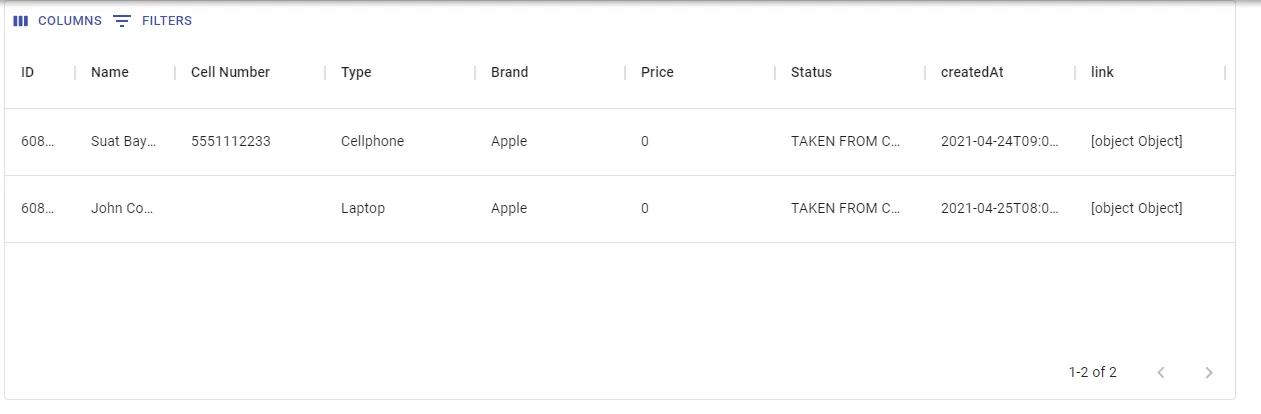Click the Cellphone type cell

tap(373, 142)
